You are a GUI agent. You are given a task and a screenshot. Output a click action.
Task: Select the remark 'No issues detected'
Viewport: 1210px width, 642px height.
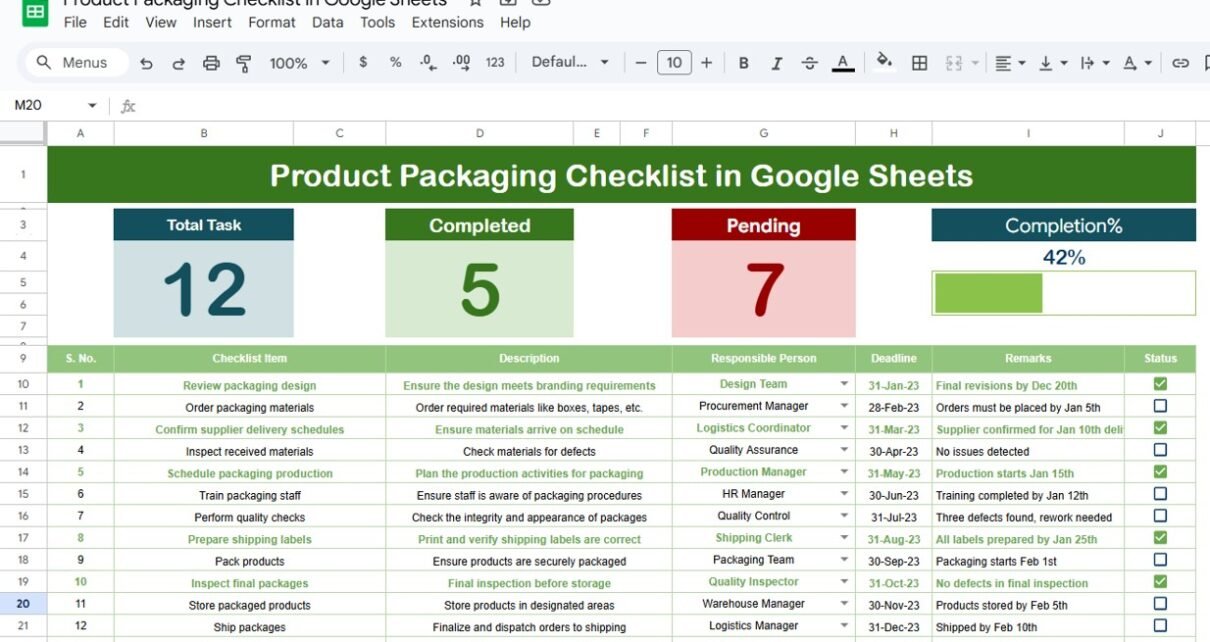[1028, 451]
